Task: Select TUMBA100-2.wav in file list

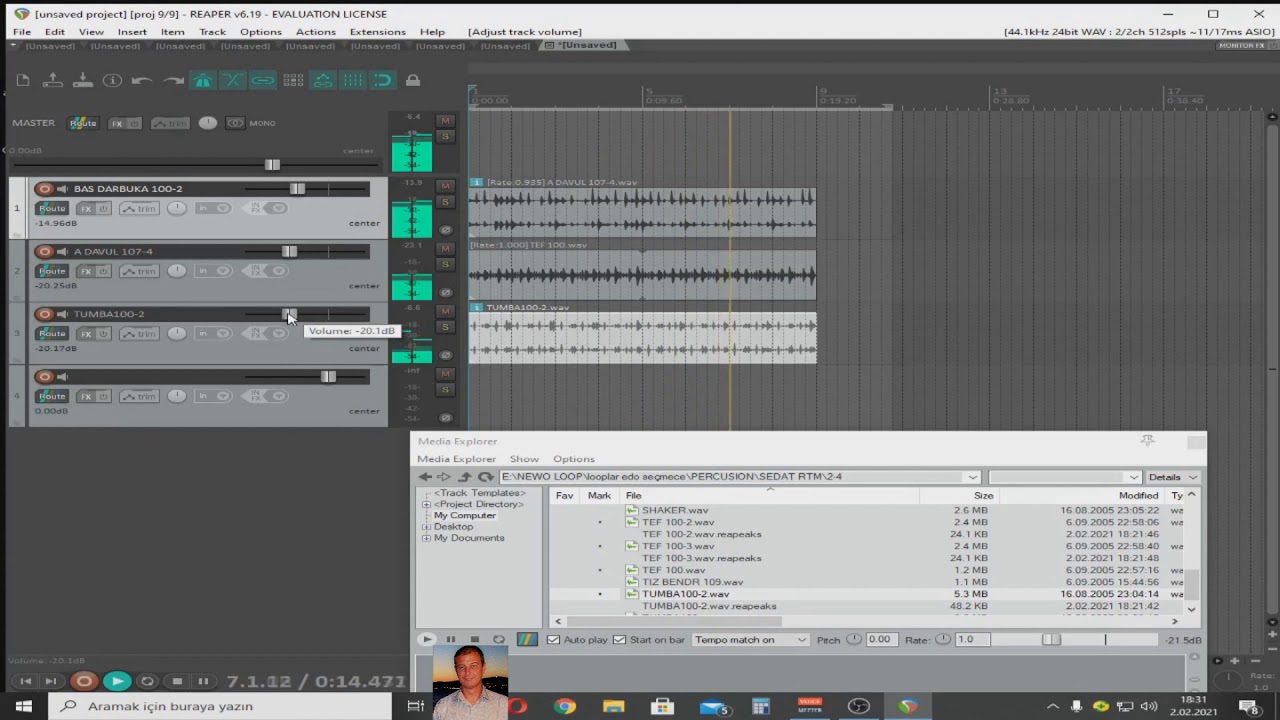Action: [x=685, y=594]
